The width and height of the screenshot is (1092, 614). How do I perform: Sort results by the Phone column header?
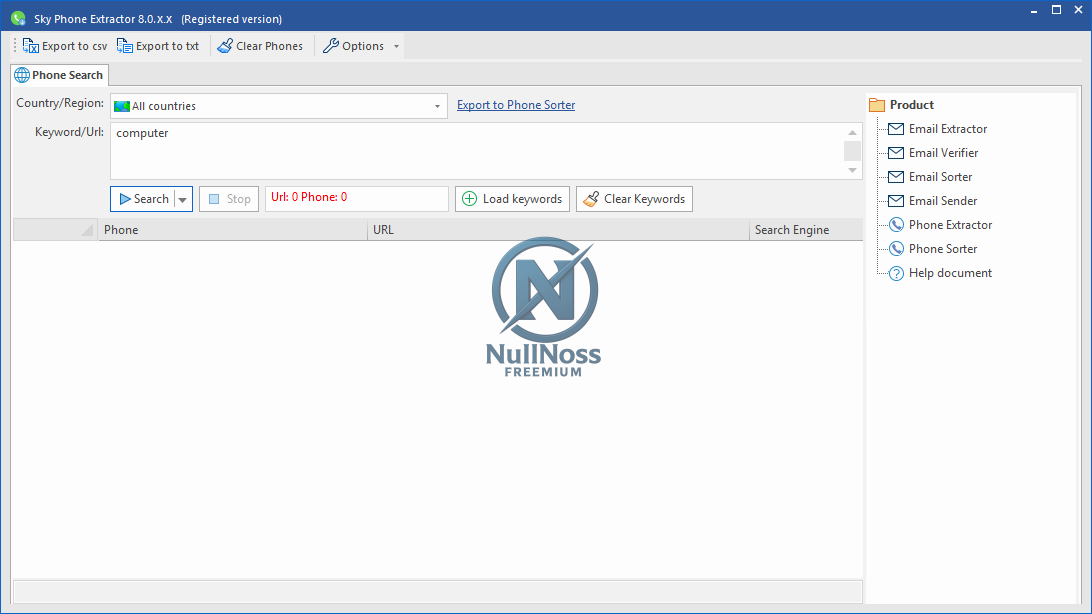(x=232, y=230)
